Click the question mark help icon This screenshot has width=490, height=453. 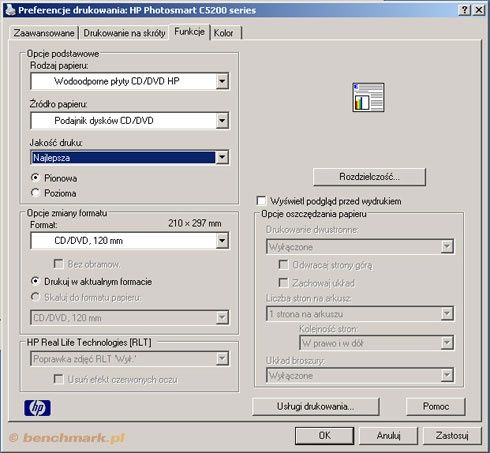465,10
